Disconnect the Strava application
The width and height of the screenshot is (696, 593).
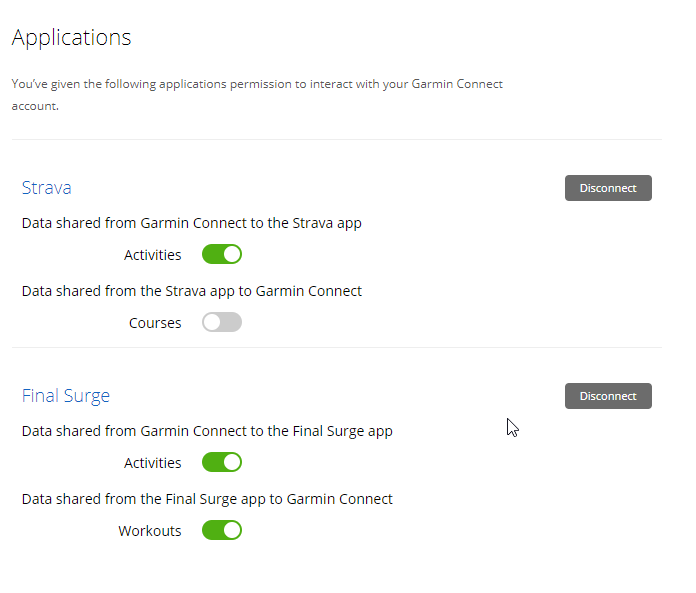point(608,188)
